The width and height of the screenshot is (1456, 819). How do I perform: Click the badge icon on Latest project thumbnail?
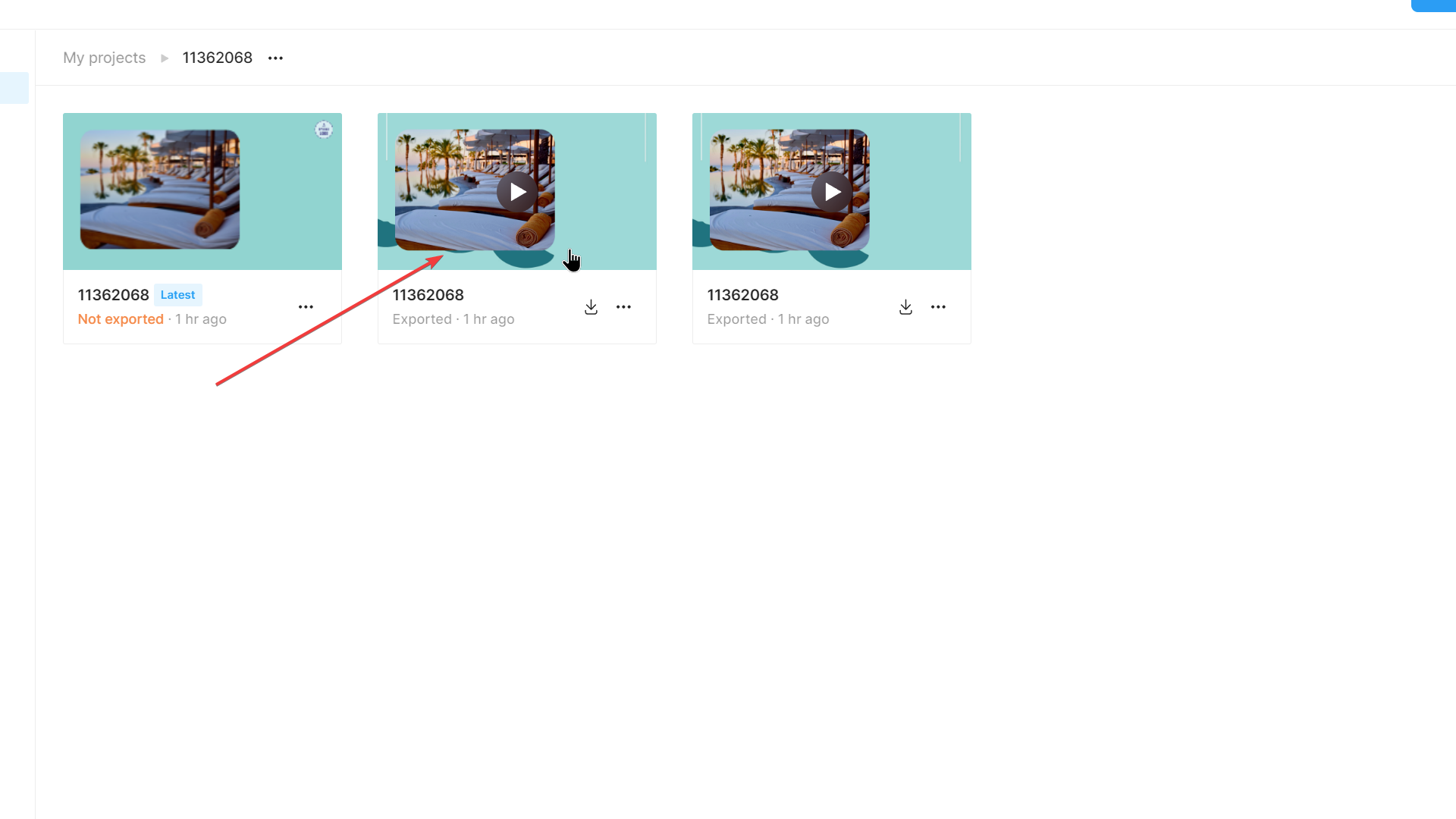pos(324,130)
